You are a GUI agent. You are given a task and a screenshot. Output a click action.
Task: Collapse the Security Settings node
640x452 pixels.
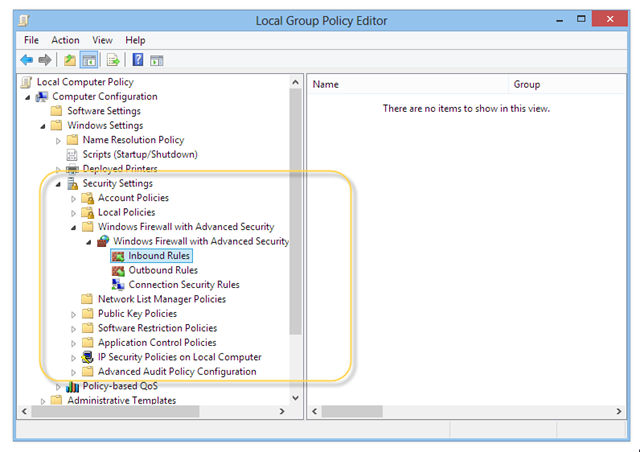pos(58,185)
